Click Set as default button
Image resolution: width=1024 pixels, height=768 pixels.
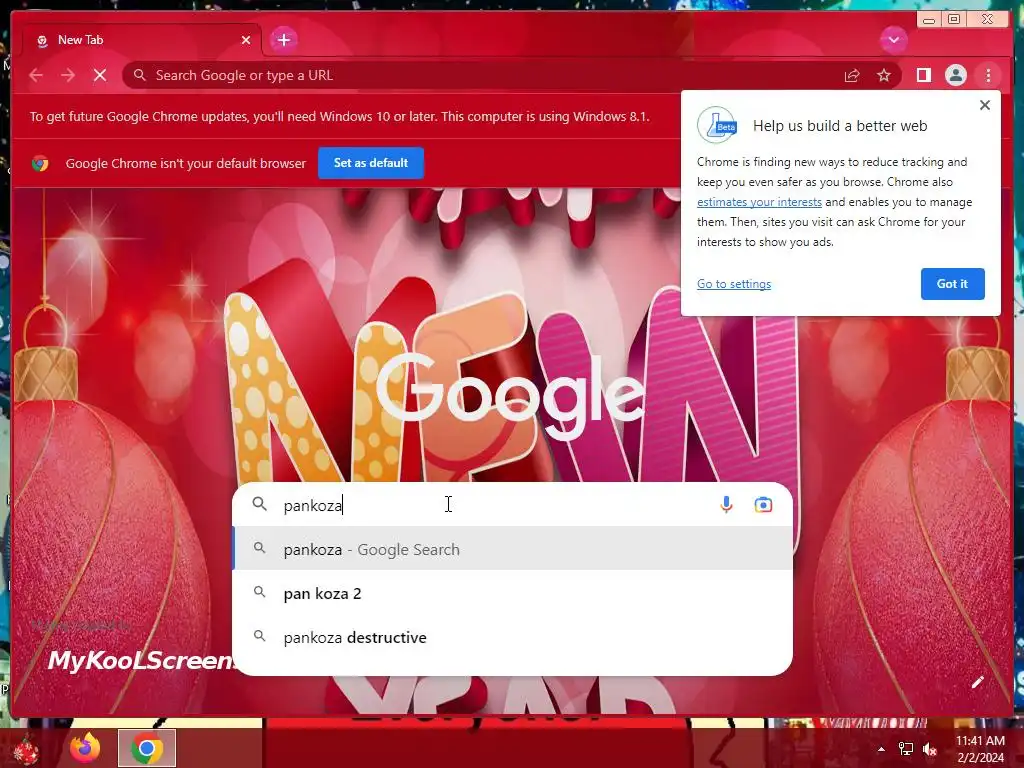point(371,163)
